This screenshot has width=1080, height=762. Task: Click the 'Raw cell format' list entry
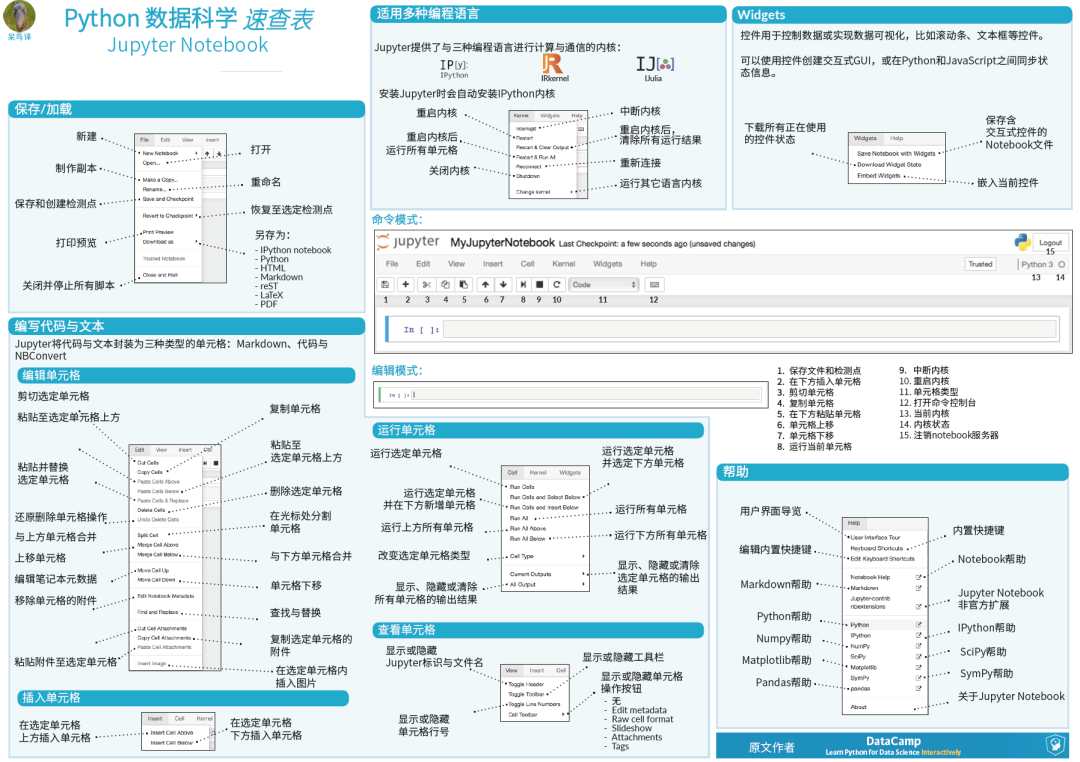tap(643, 719)
